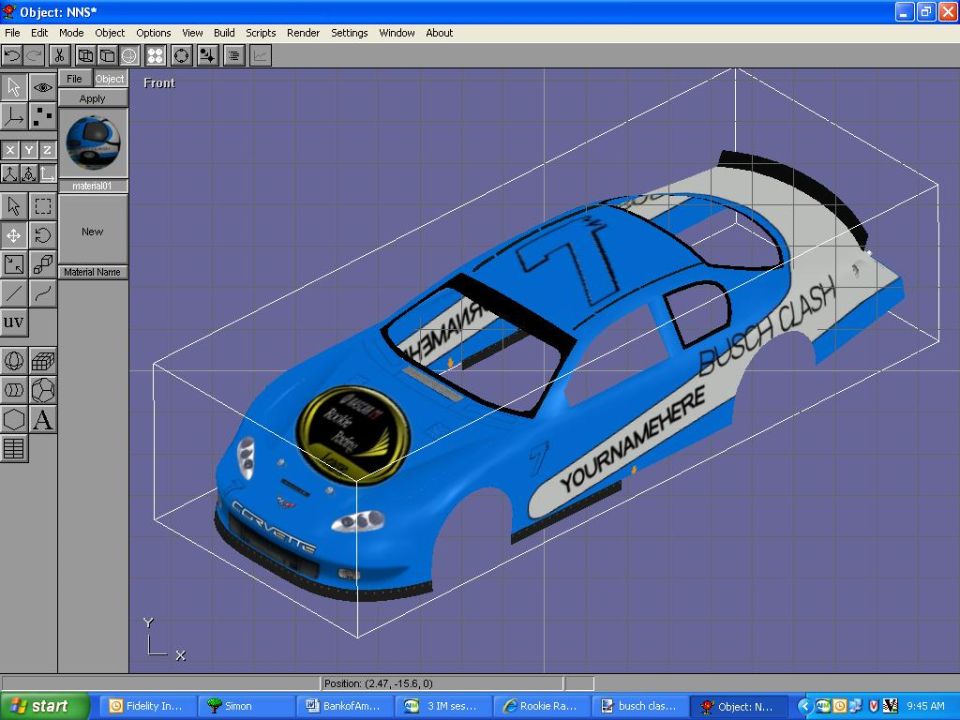Select the edit mode arrow tool
The image size is (960, 720).
[x=13, y=87]
